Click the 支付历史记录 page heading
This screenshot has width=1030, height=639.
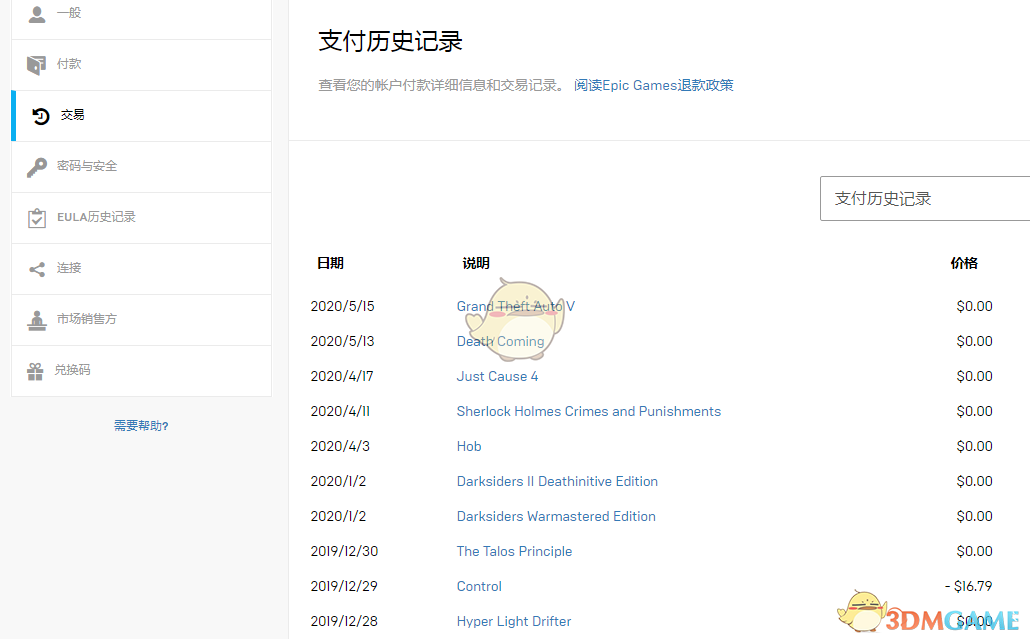[x=391, y=41]
